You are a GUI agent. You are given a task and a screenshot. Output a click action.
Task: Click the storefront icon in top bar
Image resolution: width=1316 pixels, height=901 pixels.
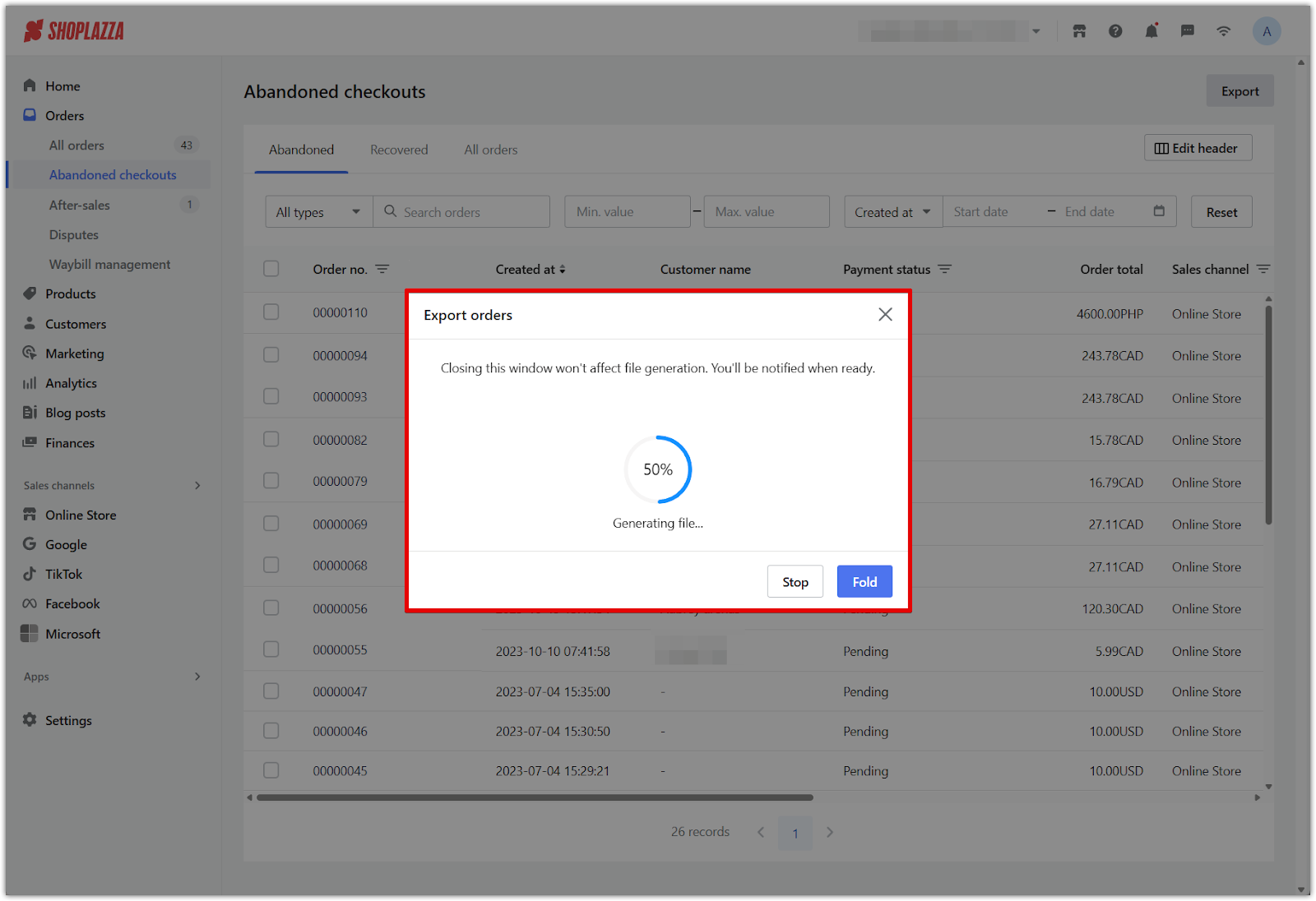pyautogui.click(x=1079, y=31)
